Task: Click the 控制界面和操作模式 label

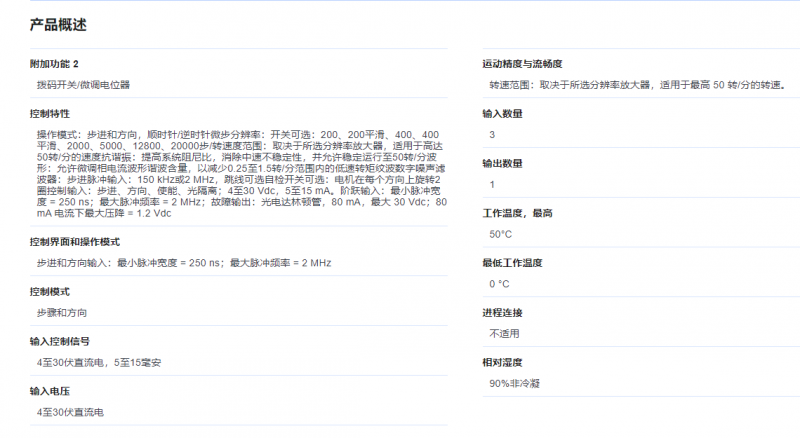Action: point(75,241)
